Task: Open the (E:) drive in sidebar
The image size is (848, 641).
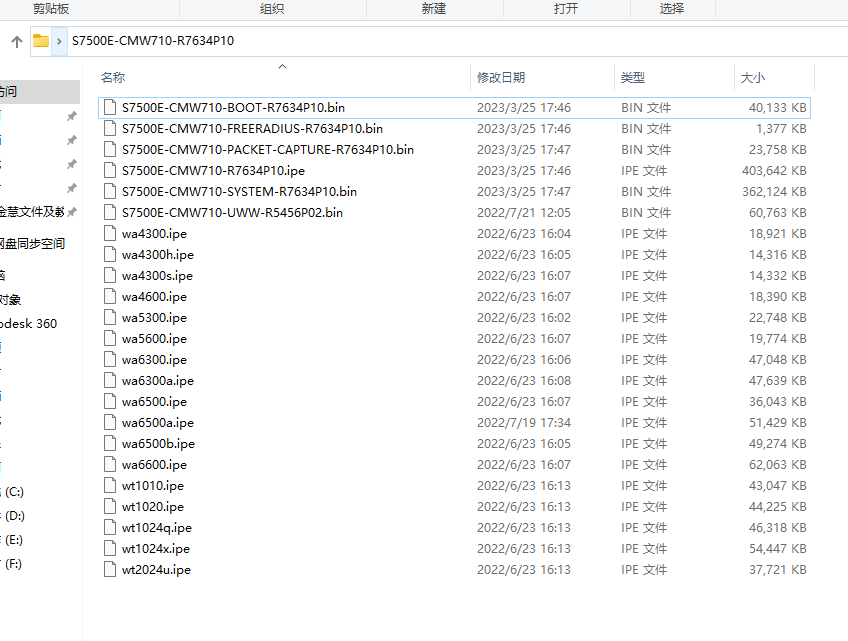Action: point(12,540)
